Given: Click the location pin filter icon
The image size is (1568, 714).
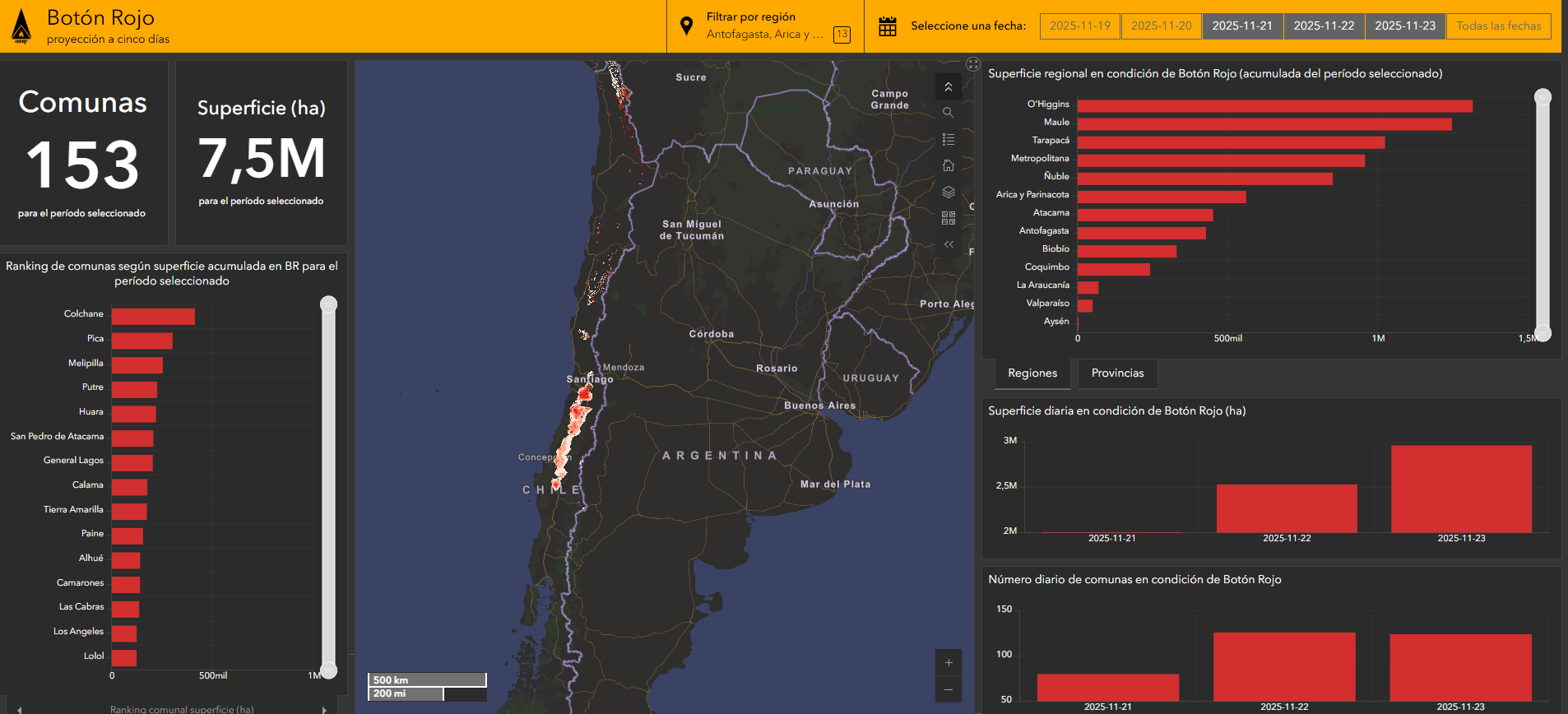Looking at the screenshot, I should (x=686, y=26).
